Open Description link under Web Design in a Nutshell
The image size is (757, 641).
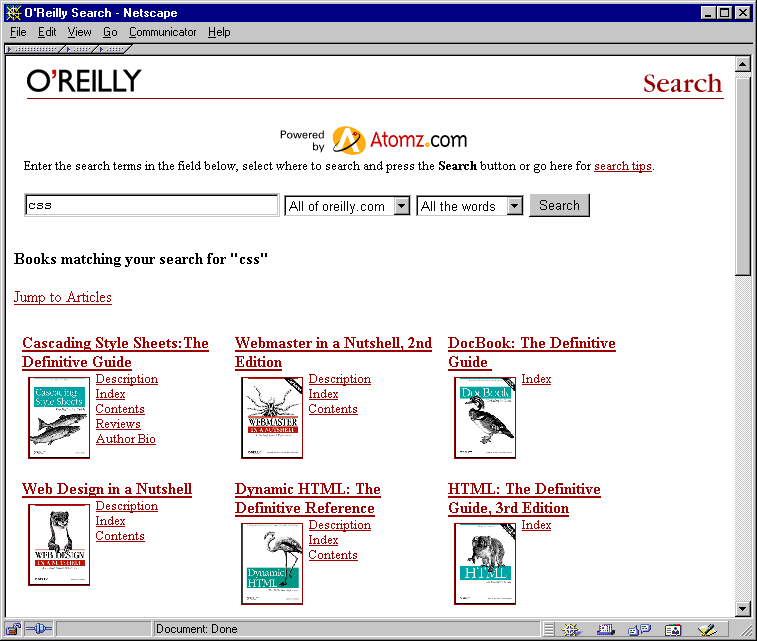pos(126,506)
